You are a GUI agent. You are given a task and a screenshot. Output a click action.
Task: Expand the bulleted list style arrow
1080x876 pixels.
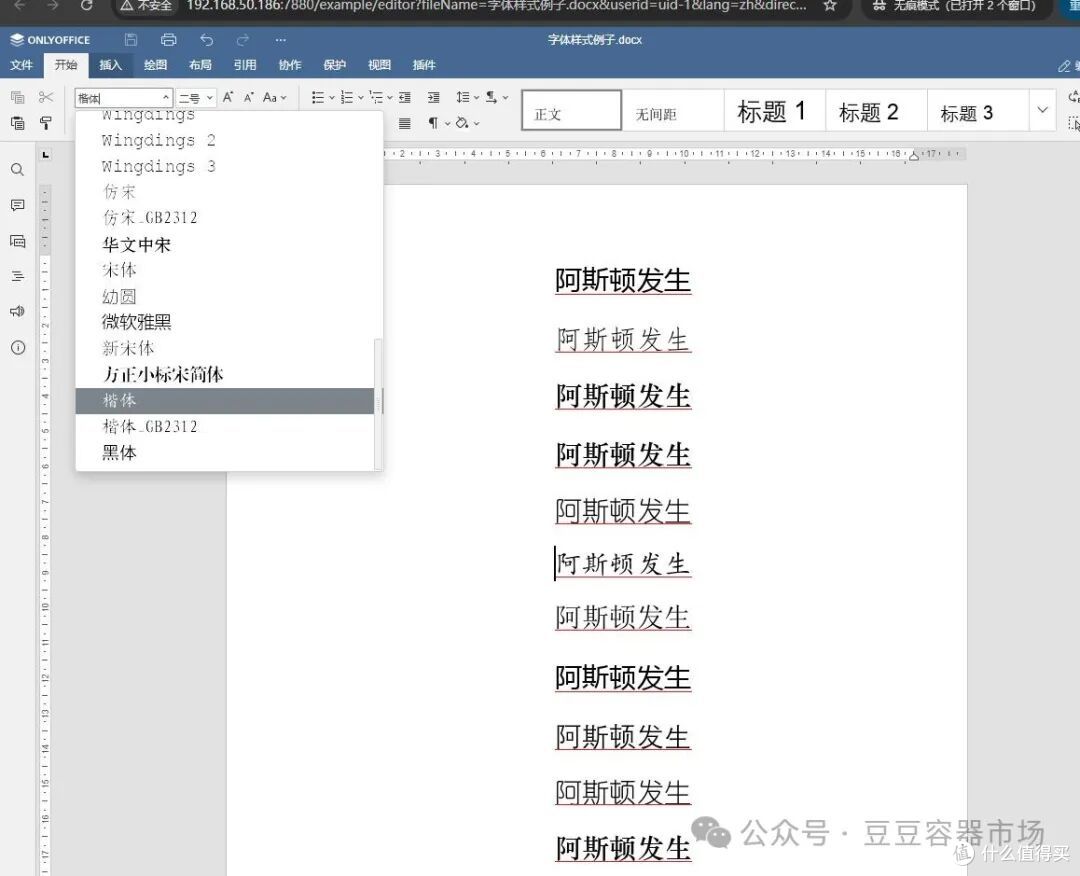[331, 98]
